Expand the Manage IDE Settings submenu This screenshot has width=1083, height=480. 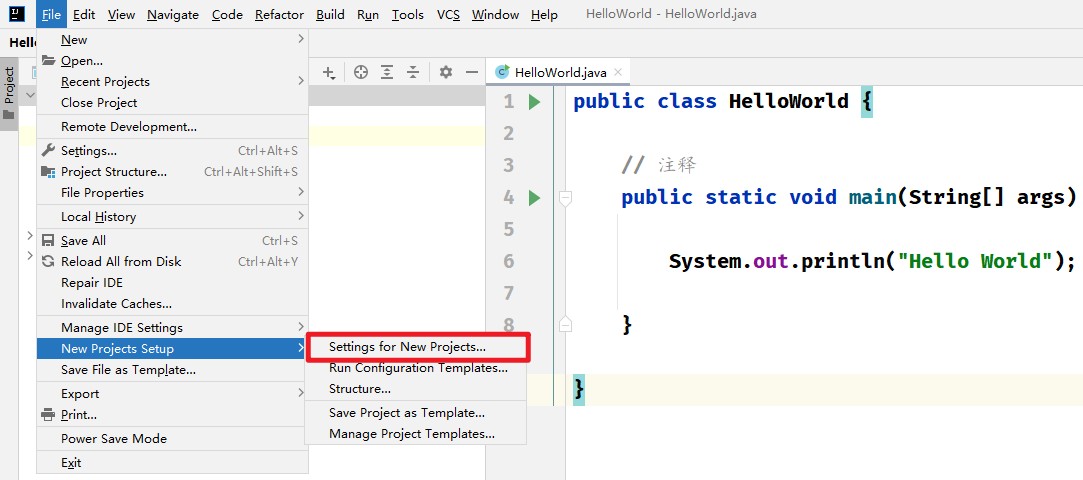pyautogui.click(x=172, y=327)
